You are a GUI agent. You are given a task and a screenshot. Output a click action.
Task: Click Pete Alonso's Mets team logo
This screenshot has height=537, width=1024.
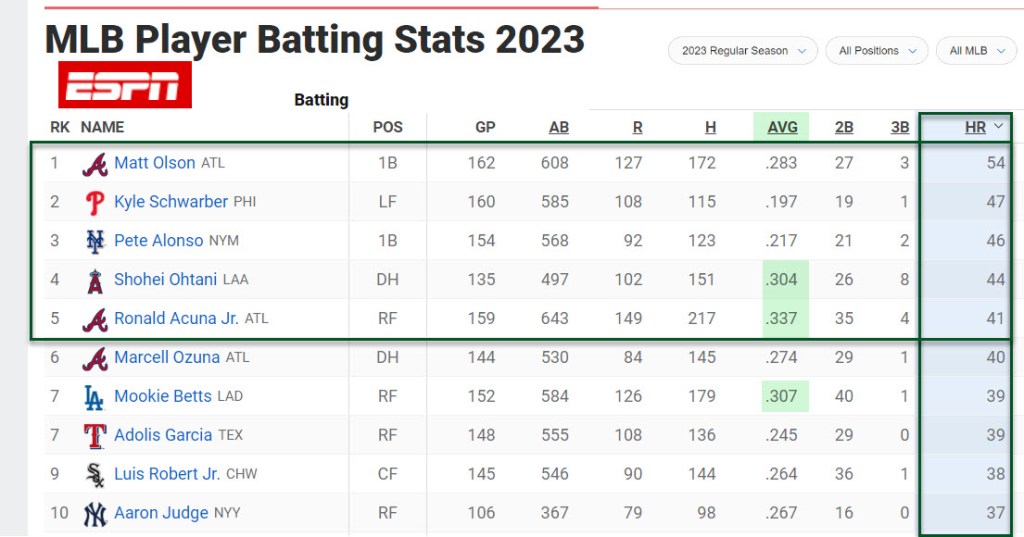[95, 241]
